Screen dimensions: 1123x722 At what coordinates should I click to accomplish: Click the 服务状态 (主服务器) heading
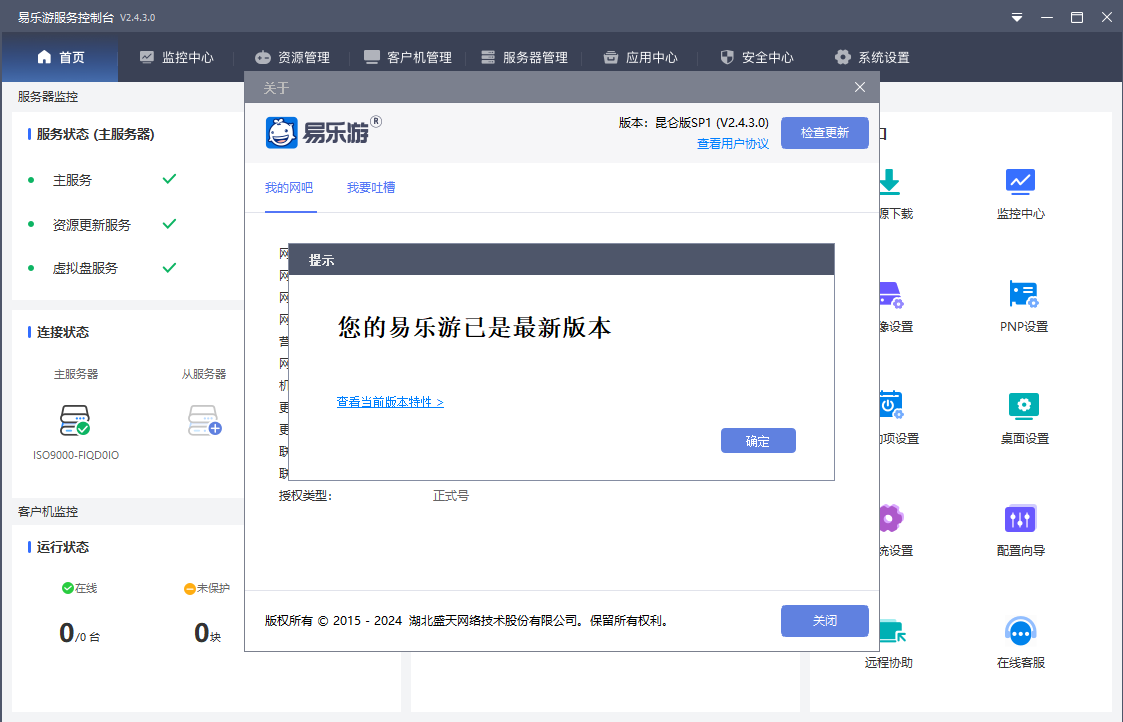coord(95,134)
